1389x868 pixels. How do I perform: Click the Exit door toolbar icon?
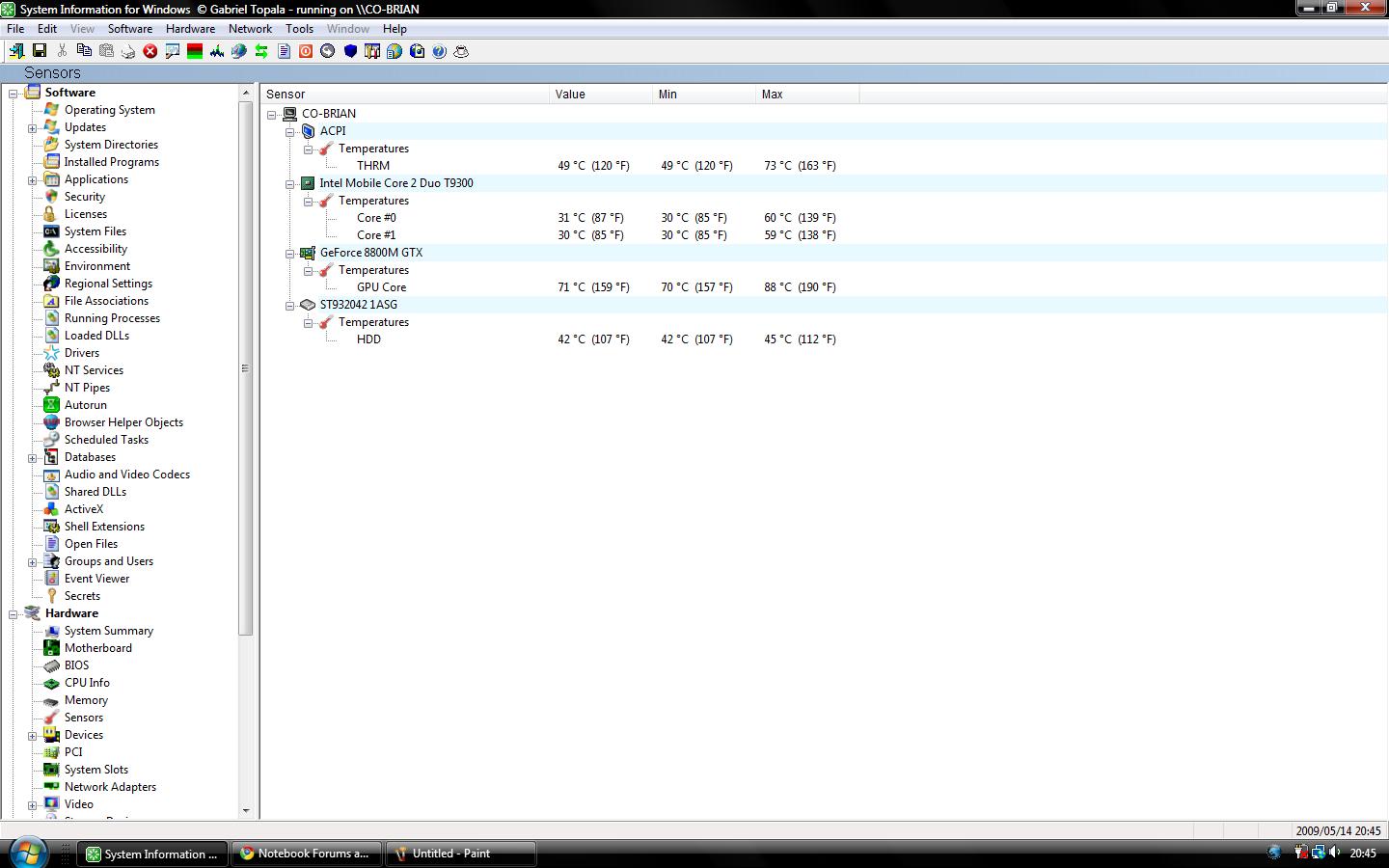(16, 51)
